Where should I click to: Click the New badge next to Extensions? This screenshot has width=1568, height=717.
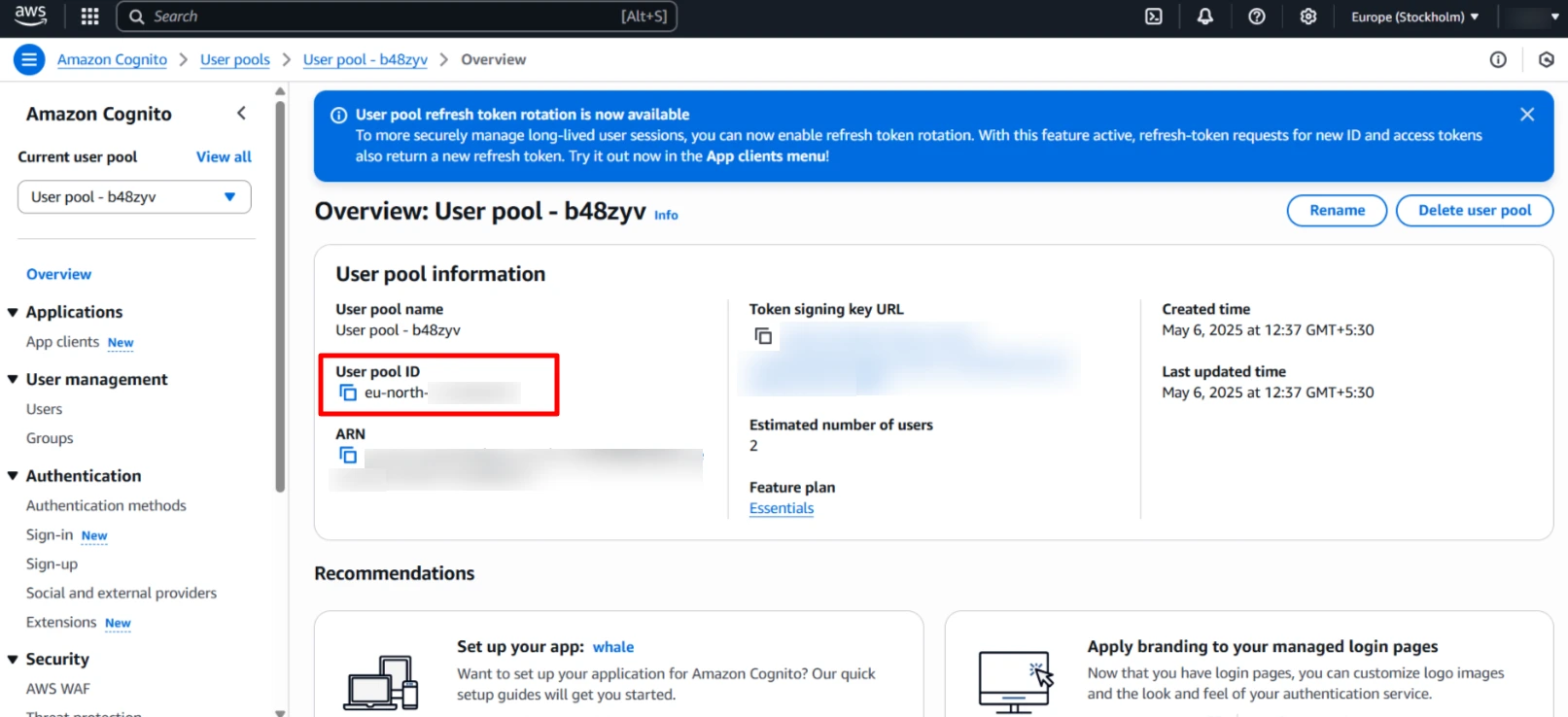[x=118, y=623]
